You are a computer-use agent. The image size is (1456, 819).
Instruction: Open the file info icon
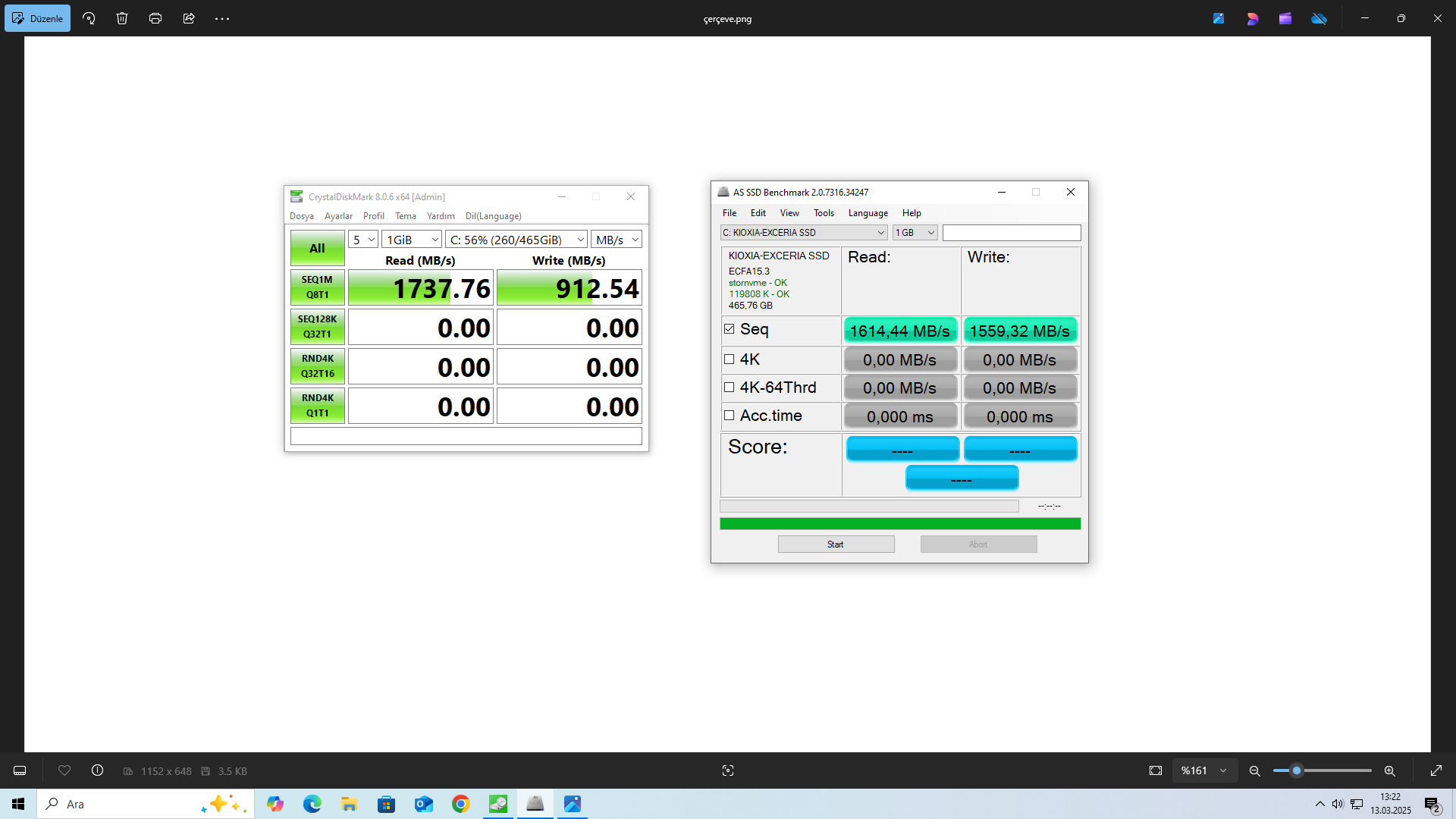tap(98, 770)
